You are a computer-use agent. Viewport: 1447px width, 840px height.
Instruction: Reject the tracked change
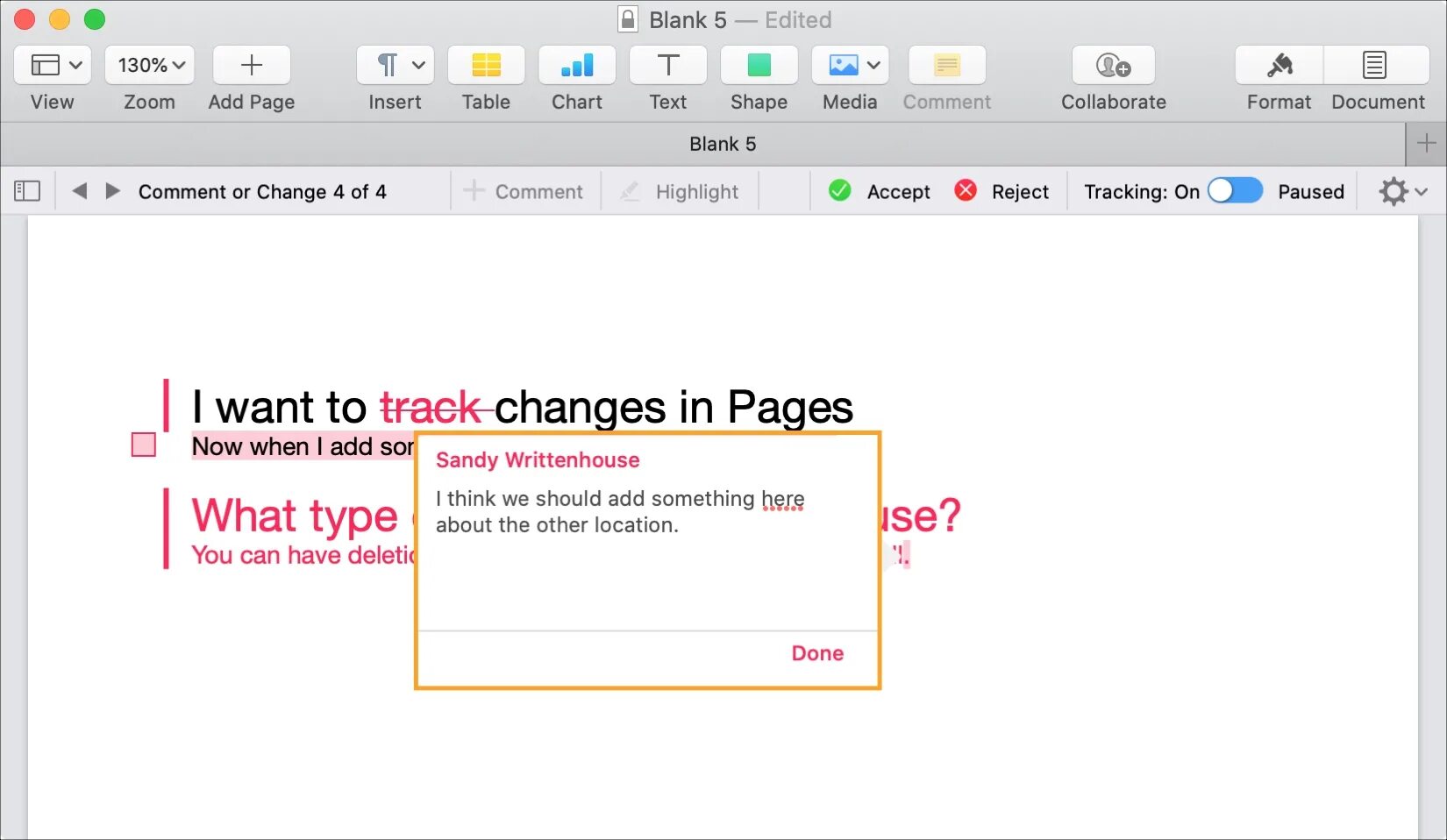[x=1001, y=191]
